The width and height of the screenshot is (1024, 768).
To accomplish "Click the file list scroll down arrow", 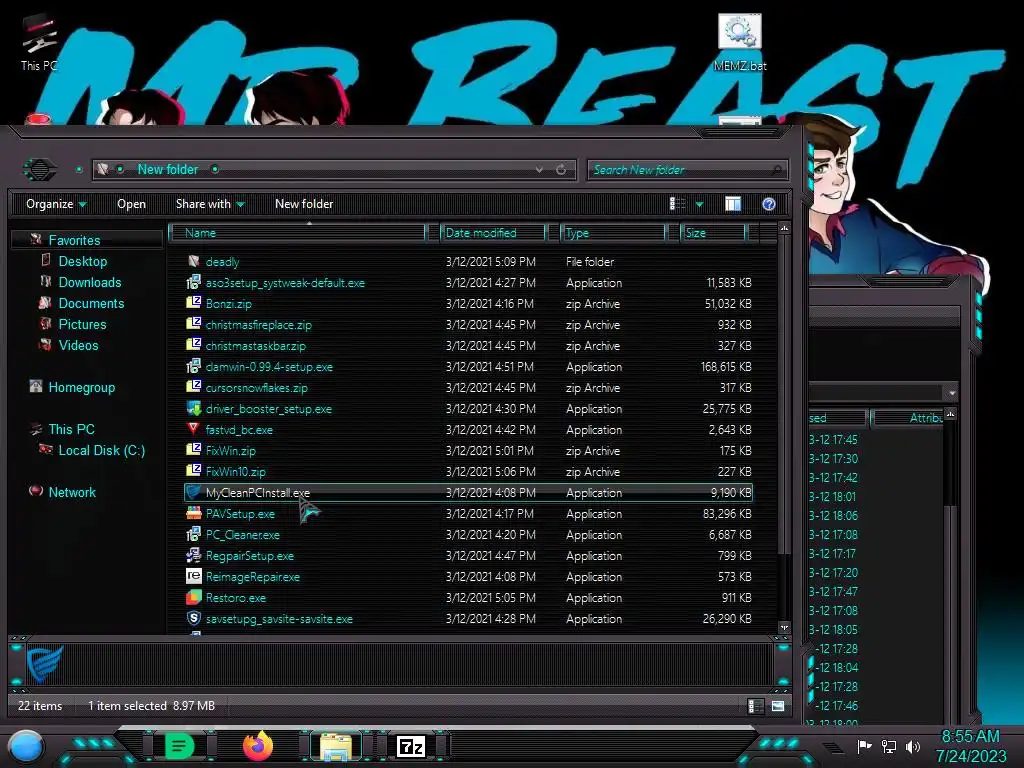I will [x=784, y=628].
